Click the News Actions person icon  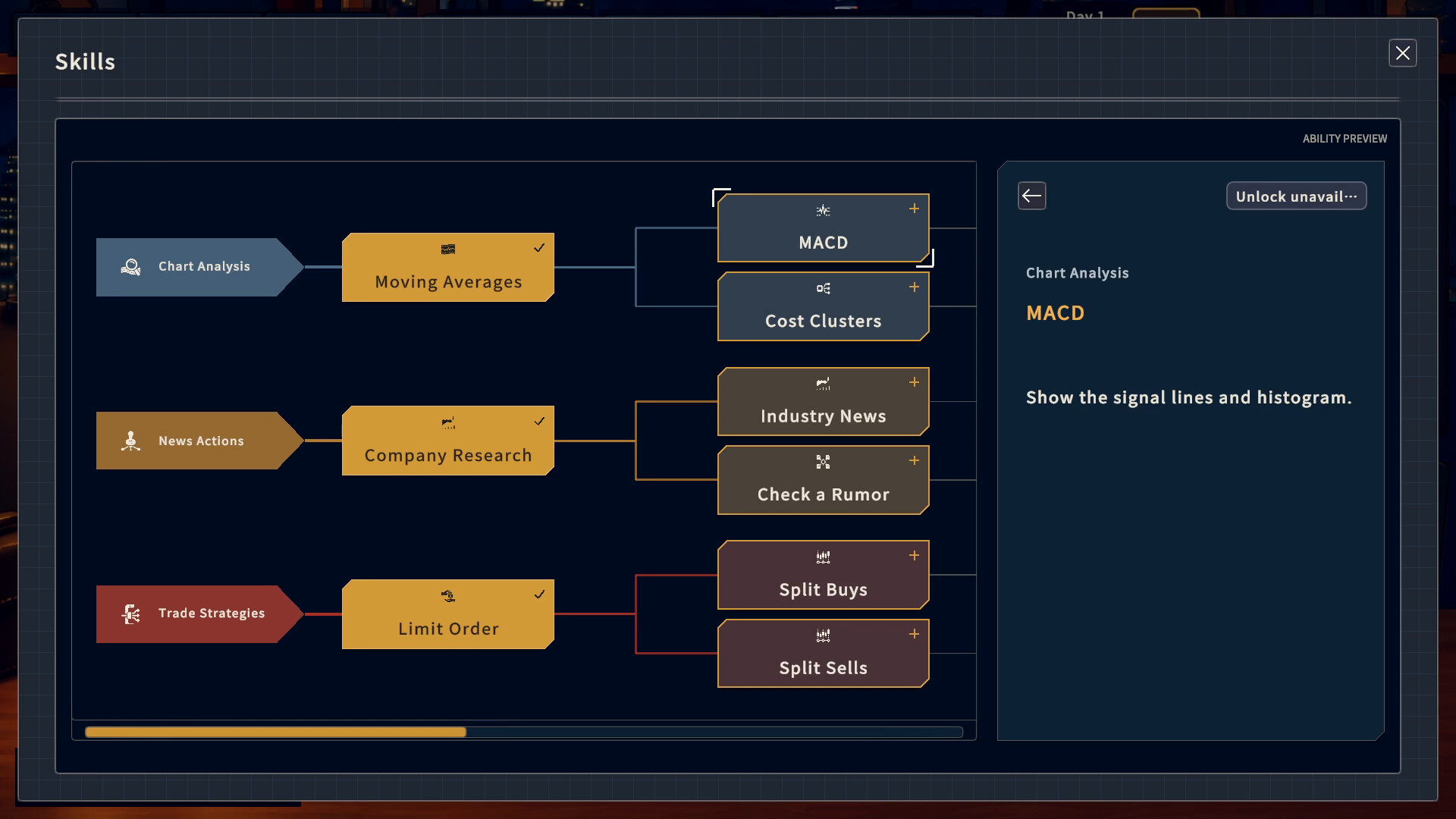click(x=130, y=441)
